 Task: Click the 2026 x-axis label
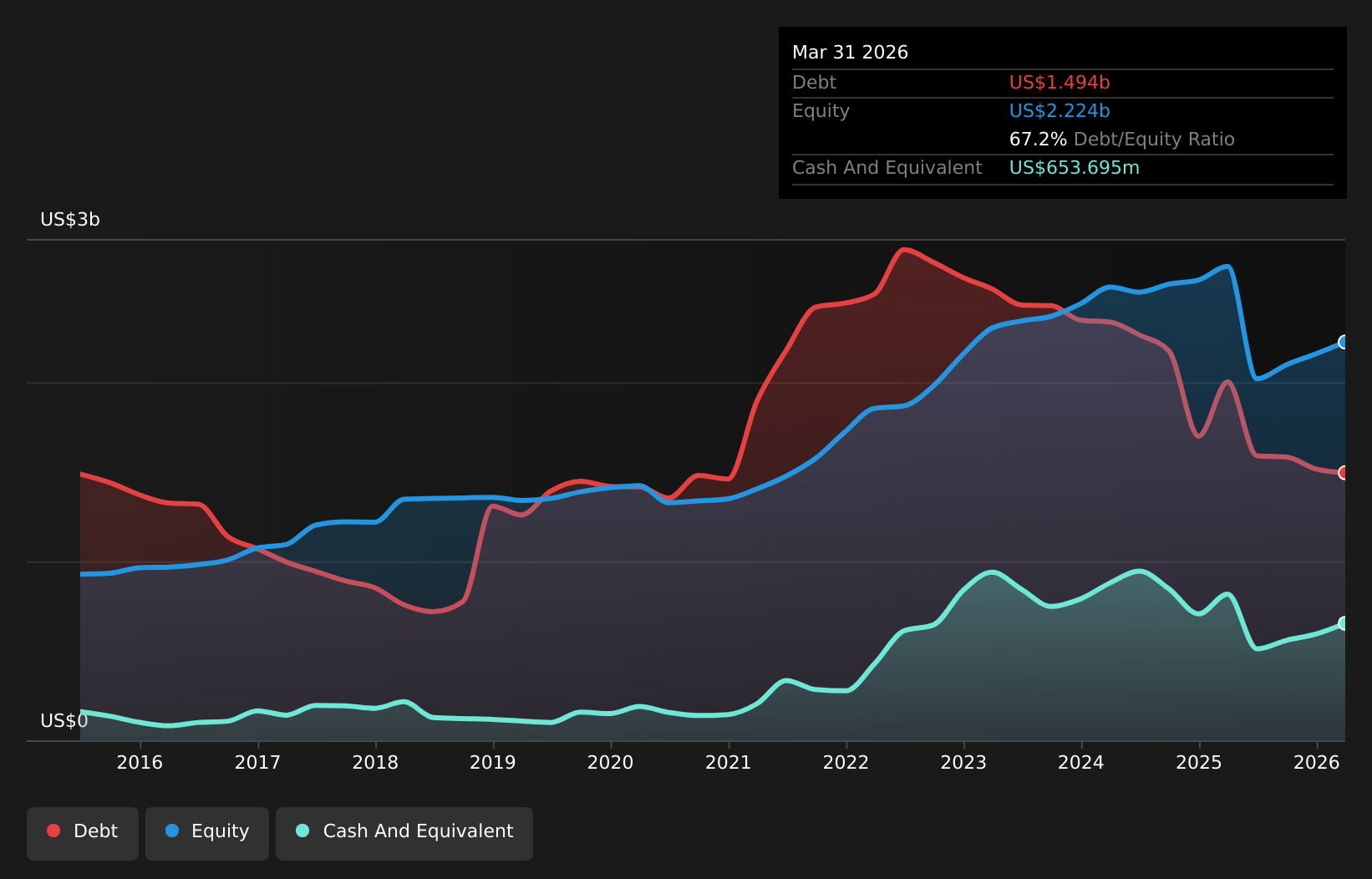1317,762
